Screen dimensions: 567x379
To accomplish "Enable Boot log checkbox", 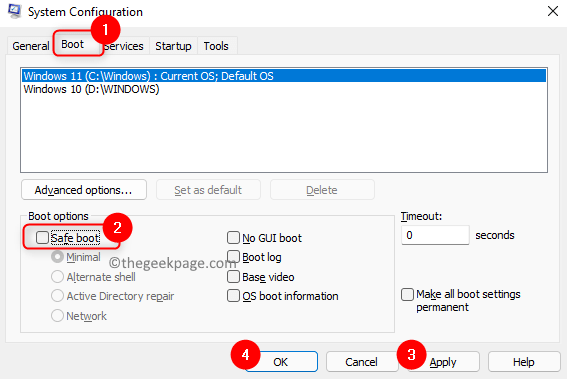I will 233,257.
